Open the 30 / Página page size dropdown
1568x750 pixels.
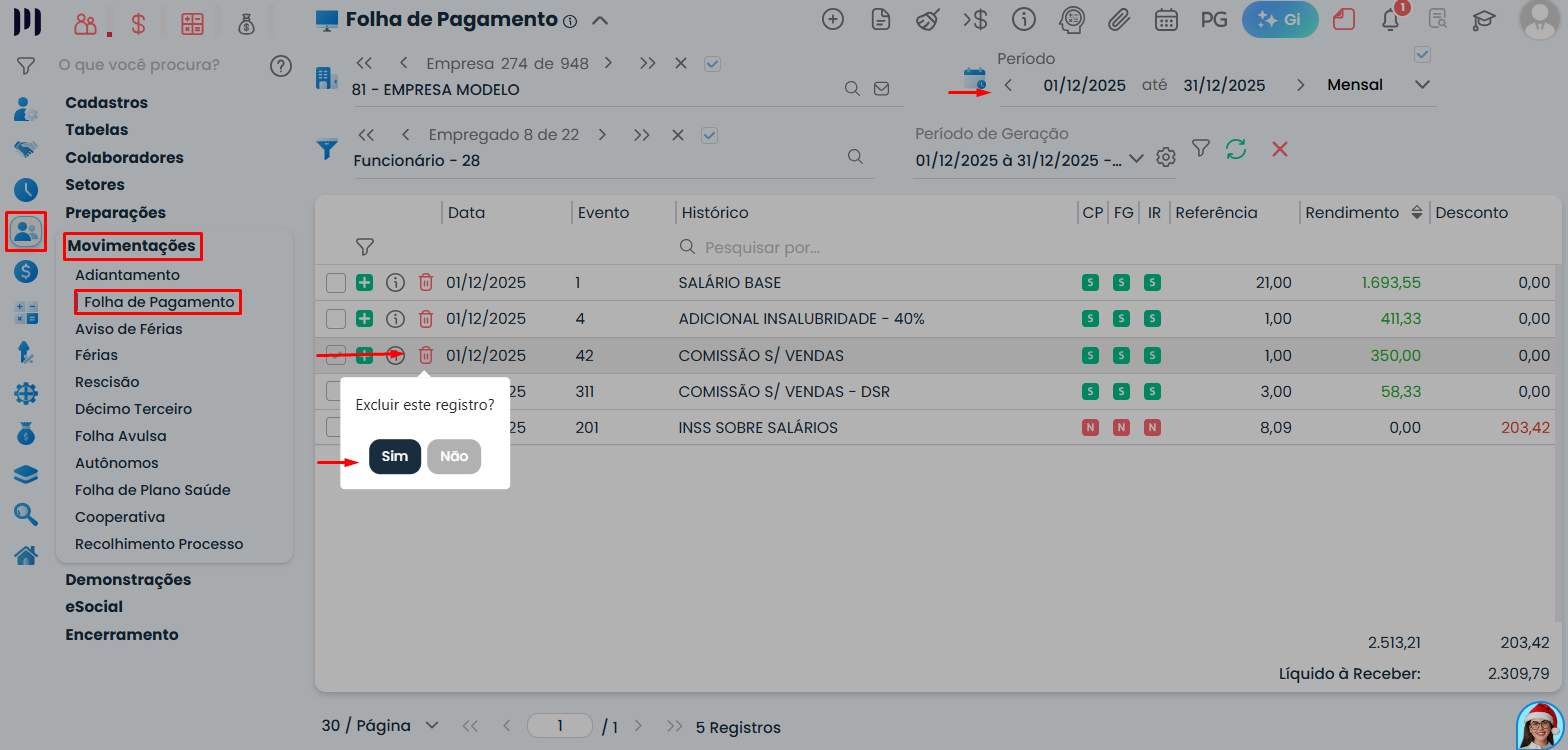[381, 725]
